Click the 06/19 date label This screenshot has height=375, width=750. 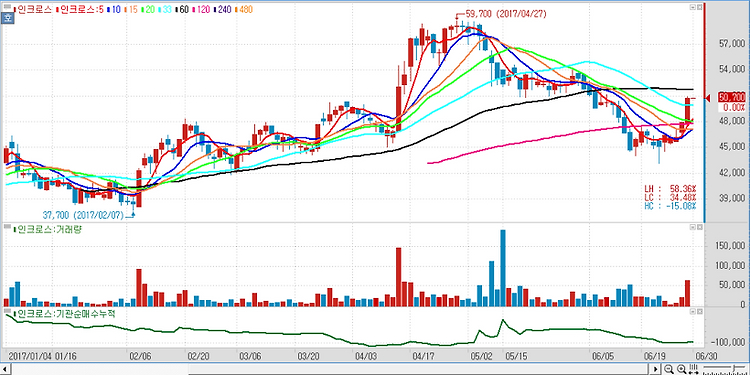pyautogui.click(x=654, y=356)
